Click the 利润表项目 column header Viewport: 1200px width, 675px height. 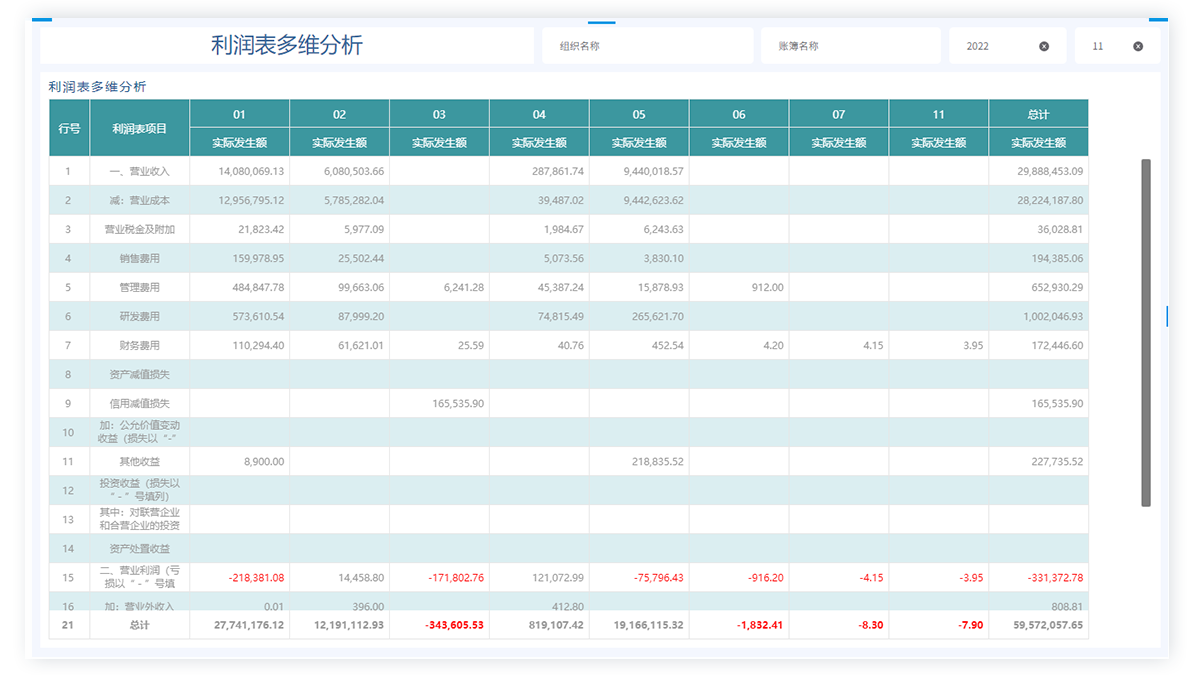[x=139, y=128]
